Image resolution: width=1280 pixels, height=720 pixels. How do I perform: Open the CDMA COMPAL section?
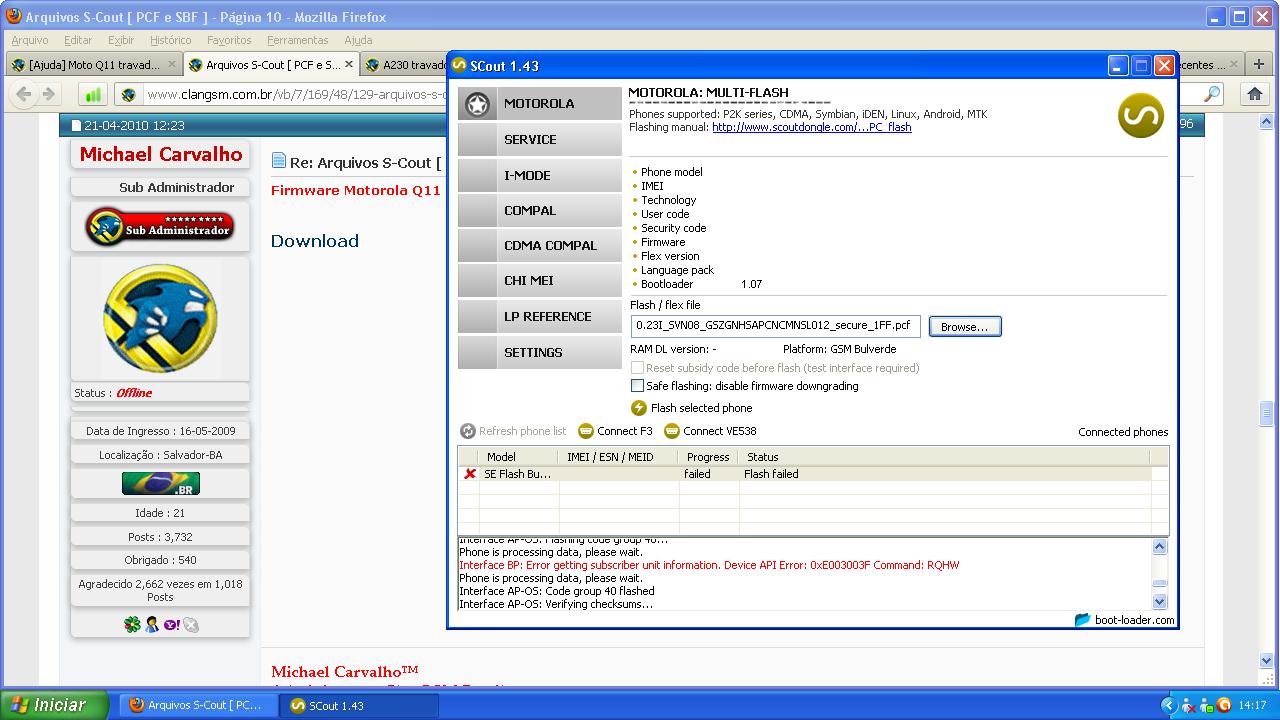(x=540, y=246)
